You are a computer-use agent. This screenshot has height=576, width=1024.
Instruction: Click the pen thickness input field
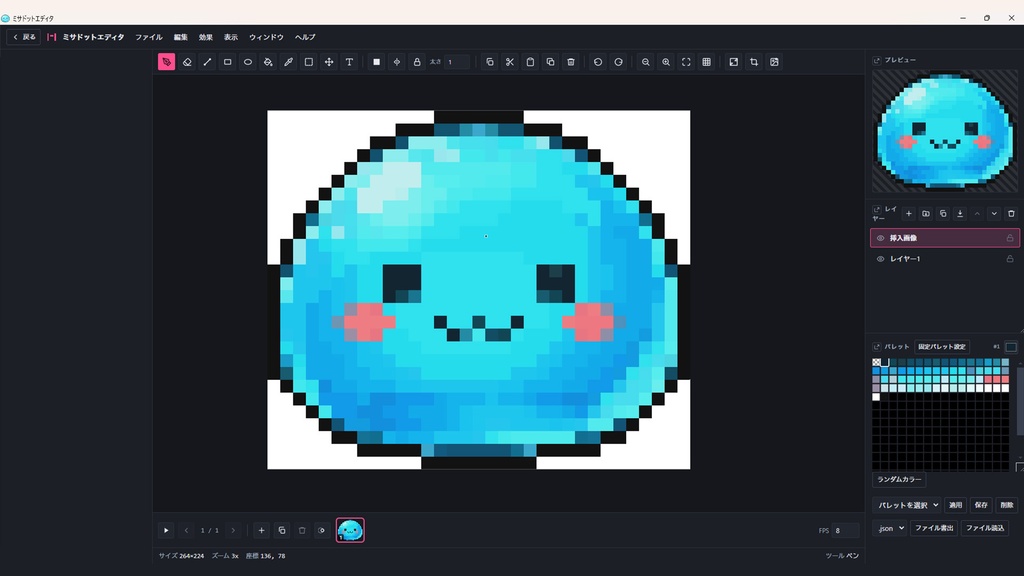[456, 62]
